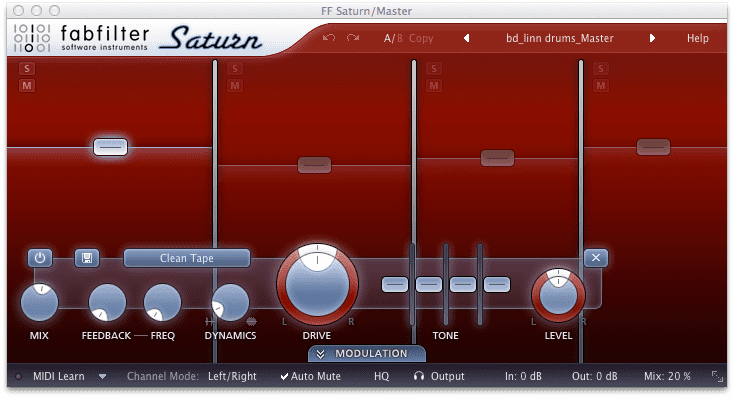
Task: Click the Copy button
Action: point(421,38)
